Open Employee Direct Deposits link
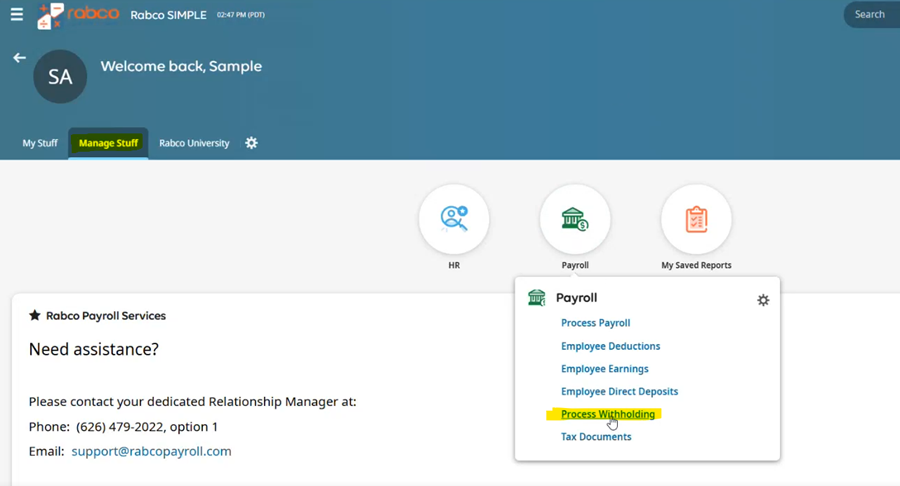Viewport: 900px width, 486px height. pos(619,391)
